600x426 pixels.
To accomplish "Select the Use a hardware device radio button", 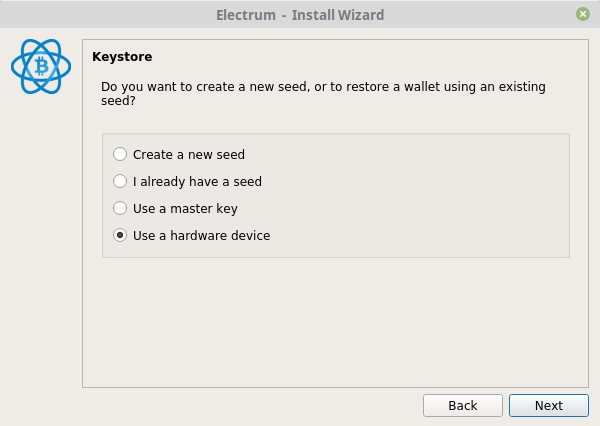I will coord(120,235).
